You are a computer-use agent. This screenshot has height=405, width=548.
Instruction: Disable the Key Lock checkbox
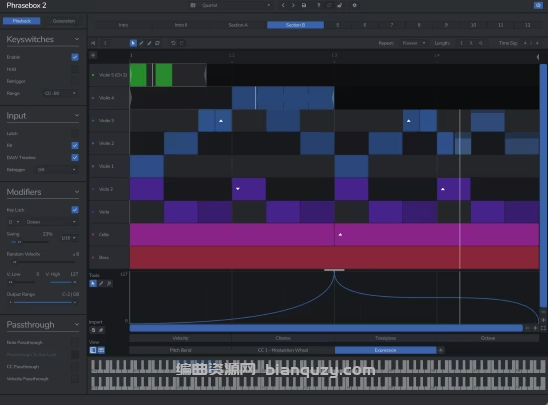pyautogui.click(x=75, y=210)
